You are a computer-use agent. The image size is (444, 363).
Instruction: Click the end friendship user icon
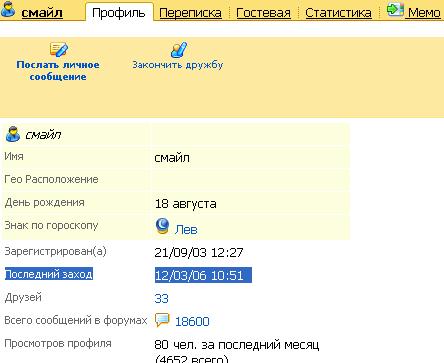click(179, 50)
